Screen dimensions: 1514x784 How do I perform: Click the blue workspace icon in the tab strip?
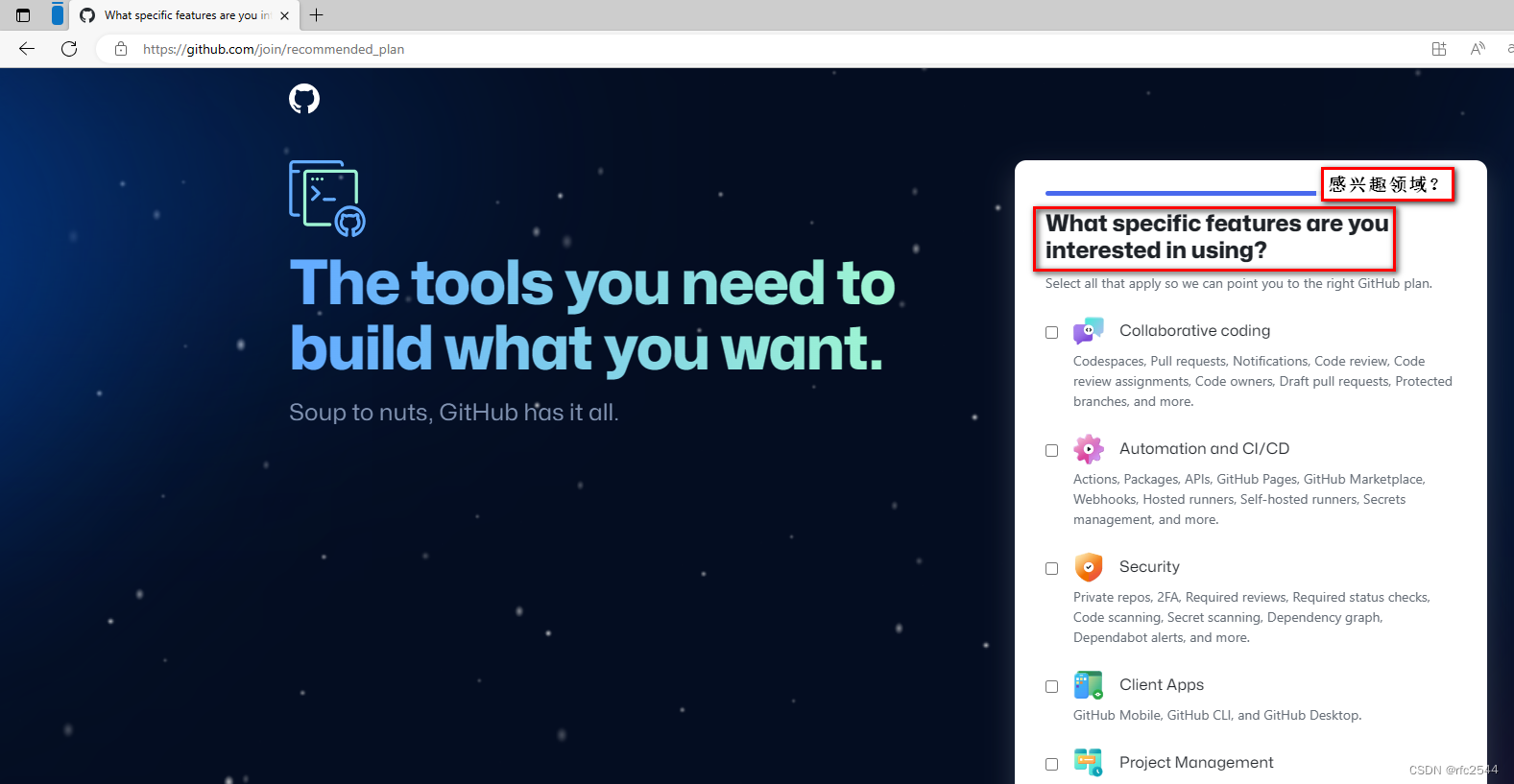coord(58,14)
